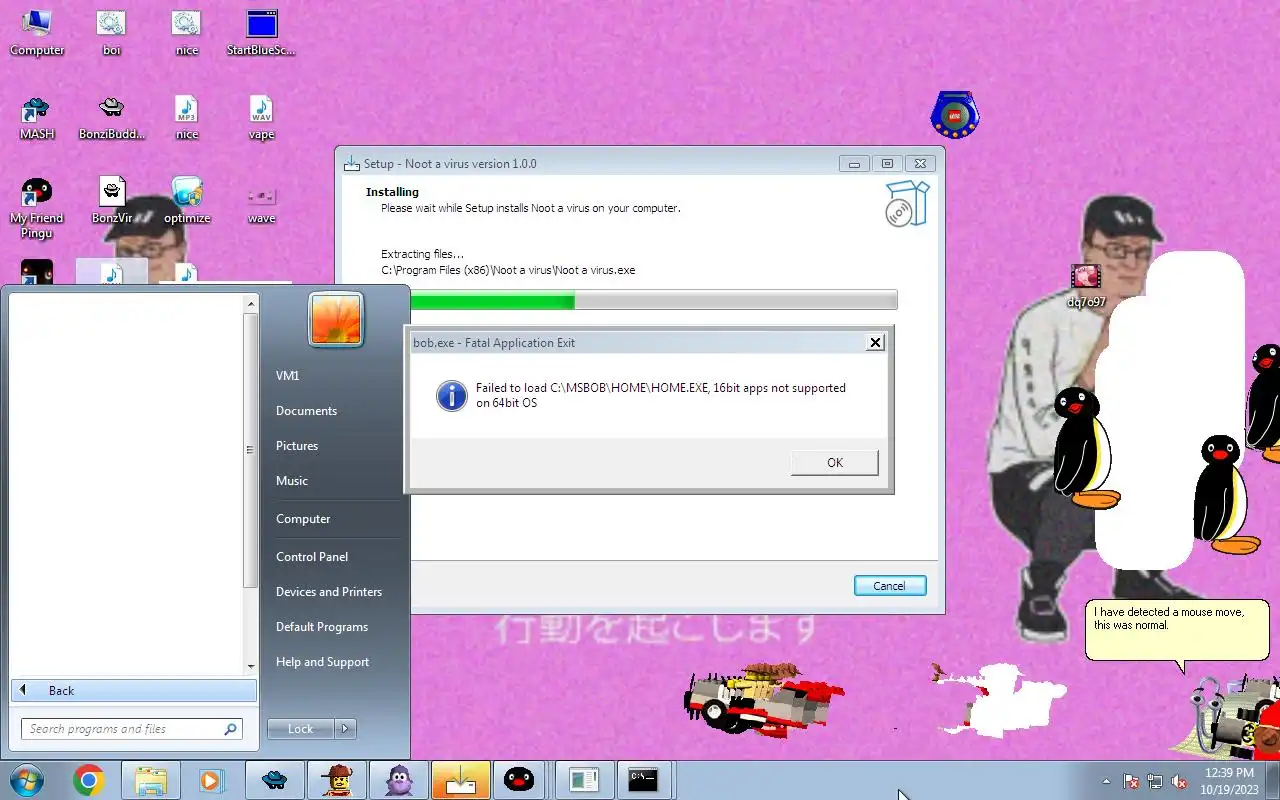Viewport: 1280px width, 800px height.
Task: Open Google Chrome from the taskbar
Action: [x=88, y=780]
